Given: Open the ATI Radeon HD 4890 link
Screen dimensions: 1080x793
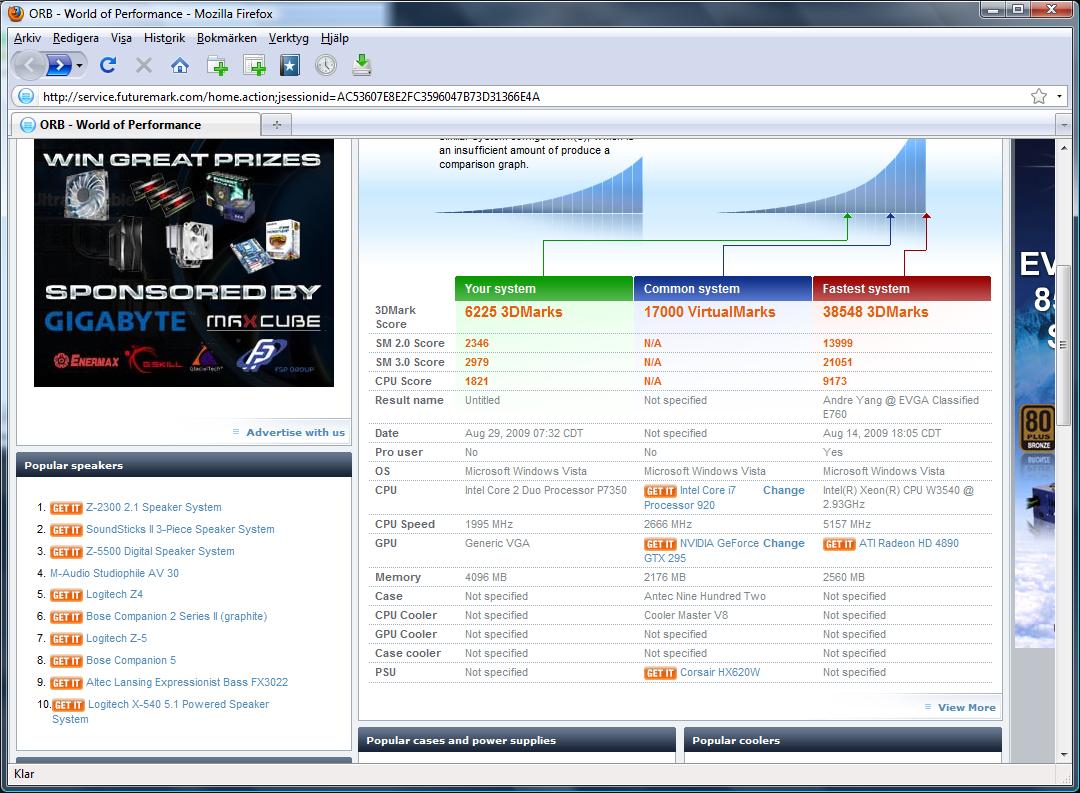Looking at the screenshot, I should tap(908, 544).
